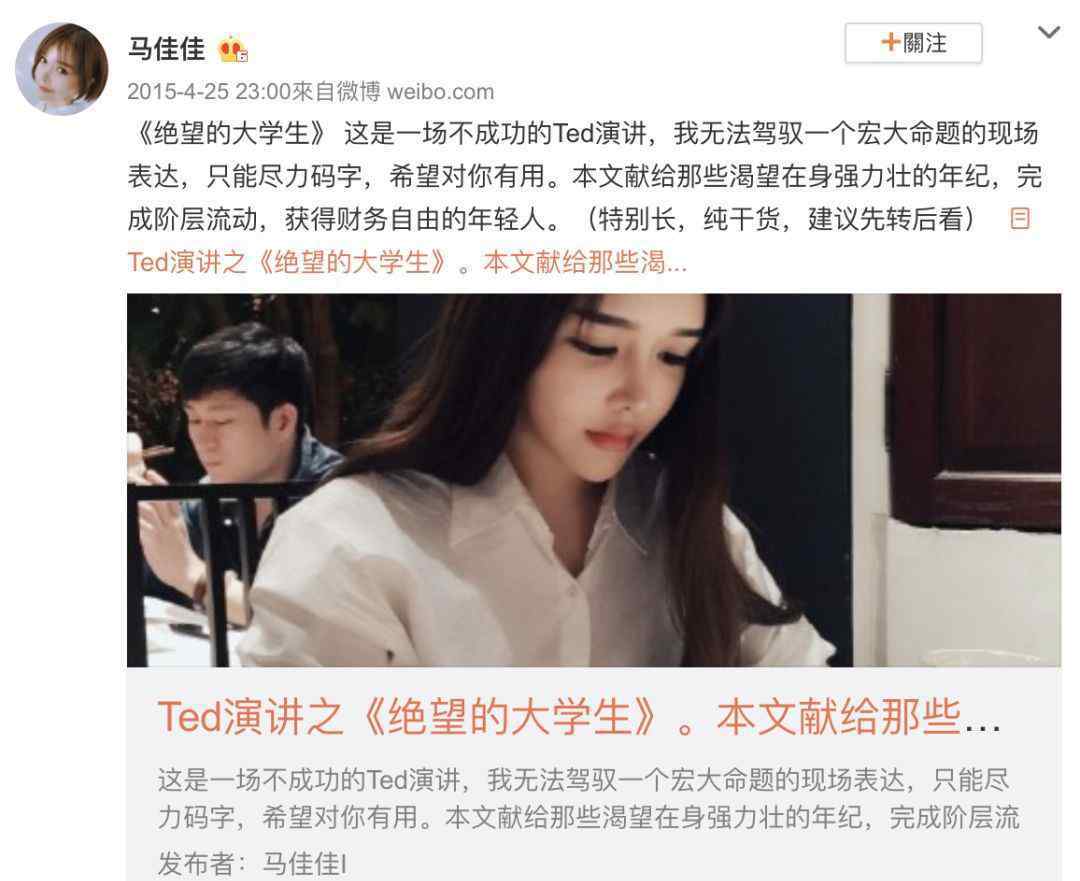This screenshot has width=1080, height=881.
Task: Click the article document icon
Action: 1019,218
